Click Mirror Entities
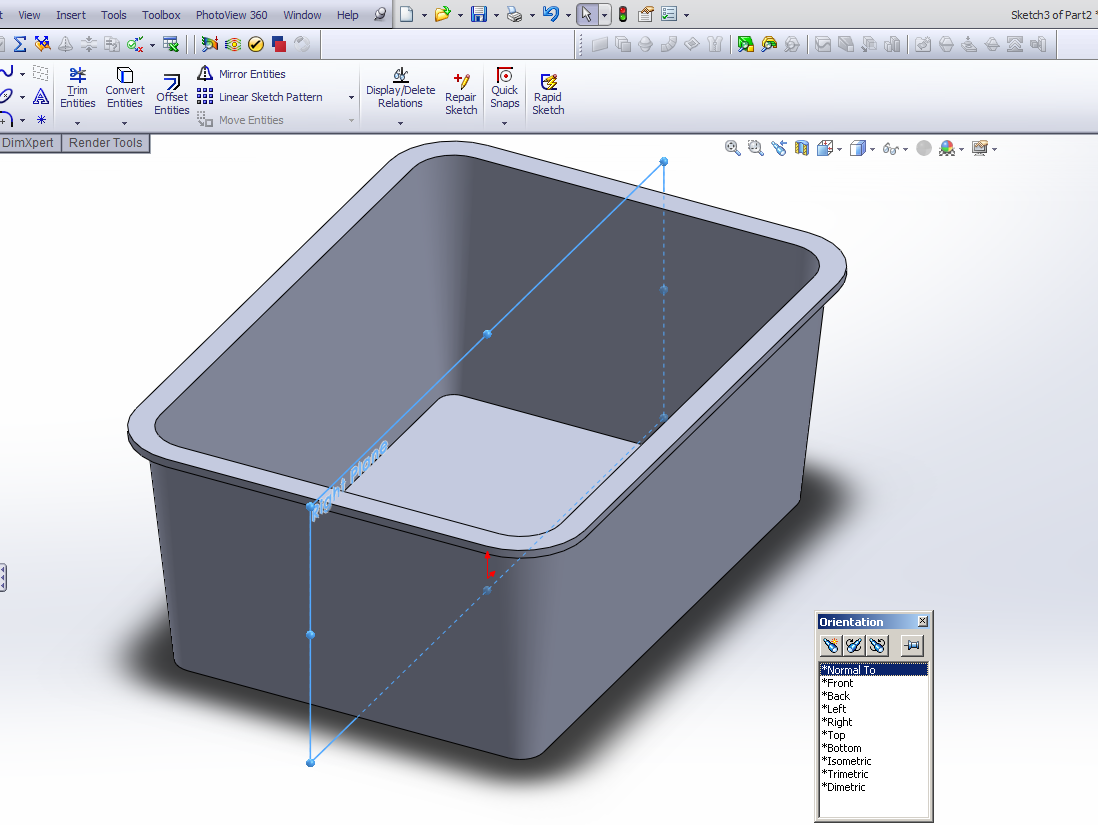The height and width of the screenshot is (825, 1098). point(242,74)
